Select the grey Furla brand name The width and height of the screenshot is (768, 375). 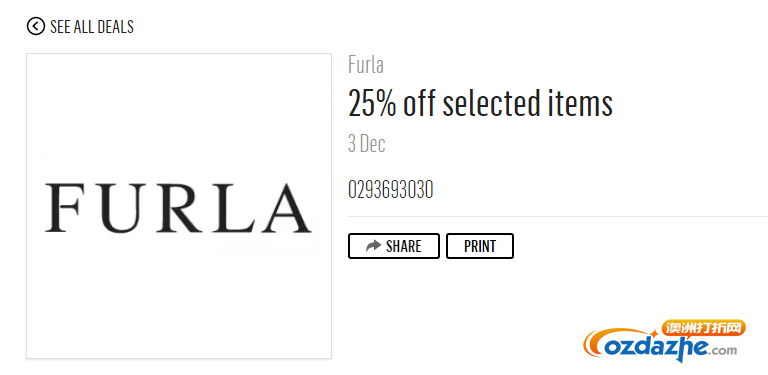point(366,65)
